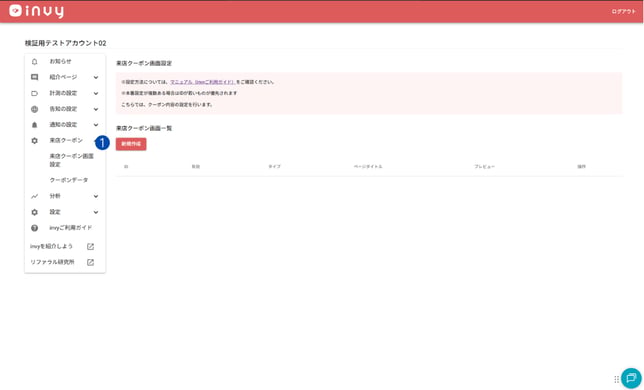Click the 通知の設定 filled bell icon
This screenshot has height=390, width=644.
[34, 125]
